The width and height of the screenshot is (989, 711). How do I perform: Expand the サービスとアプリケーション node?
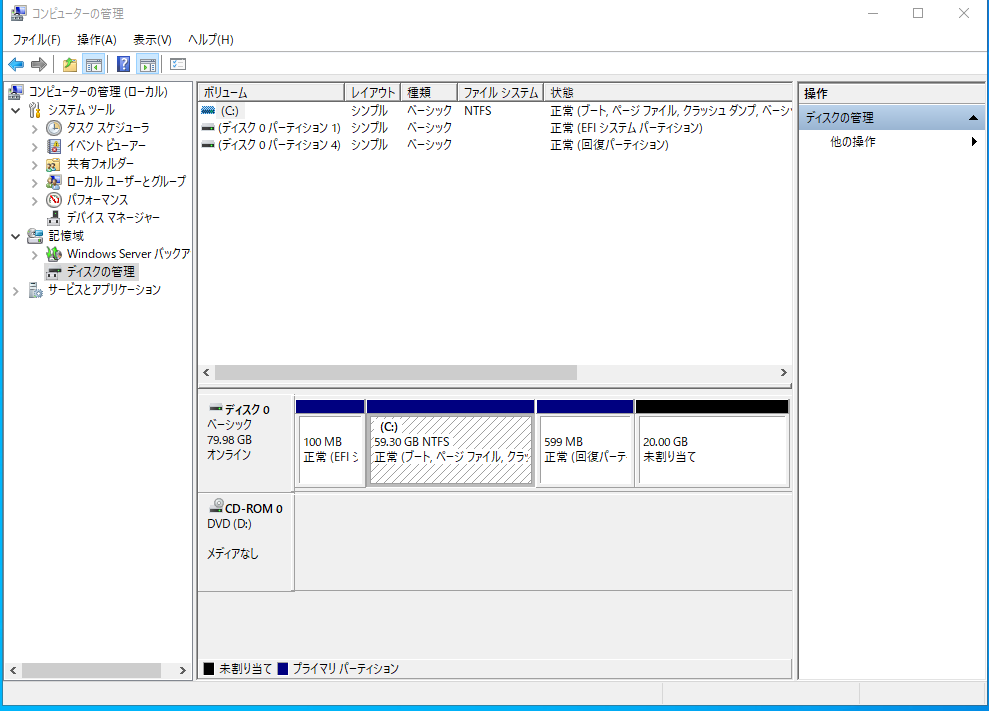16,290
